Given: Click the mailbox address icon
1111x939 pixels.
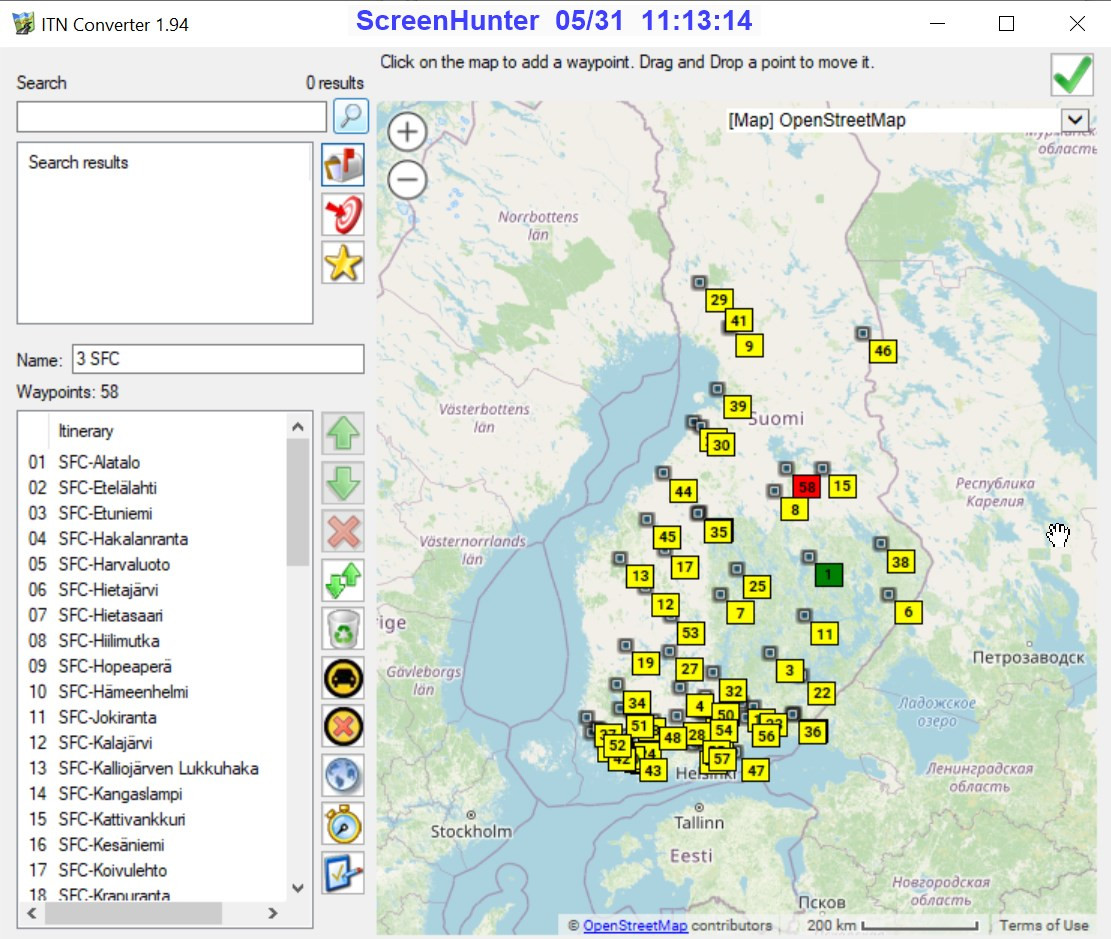Looking at the screenshot, I should [x=342, y=165].
